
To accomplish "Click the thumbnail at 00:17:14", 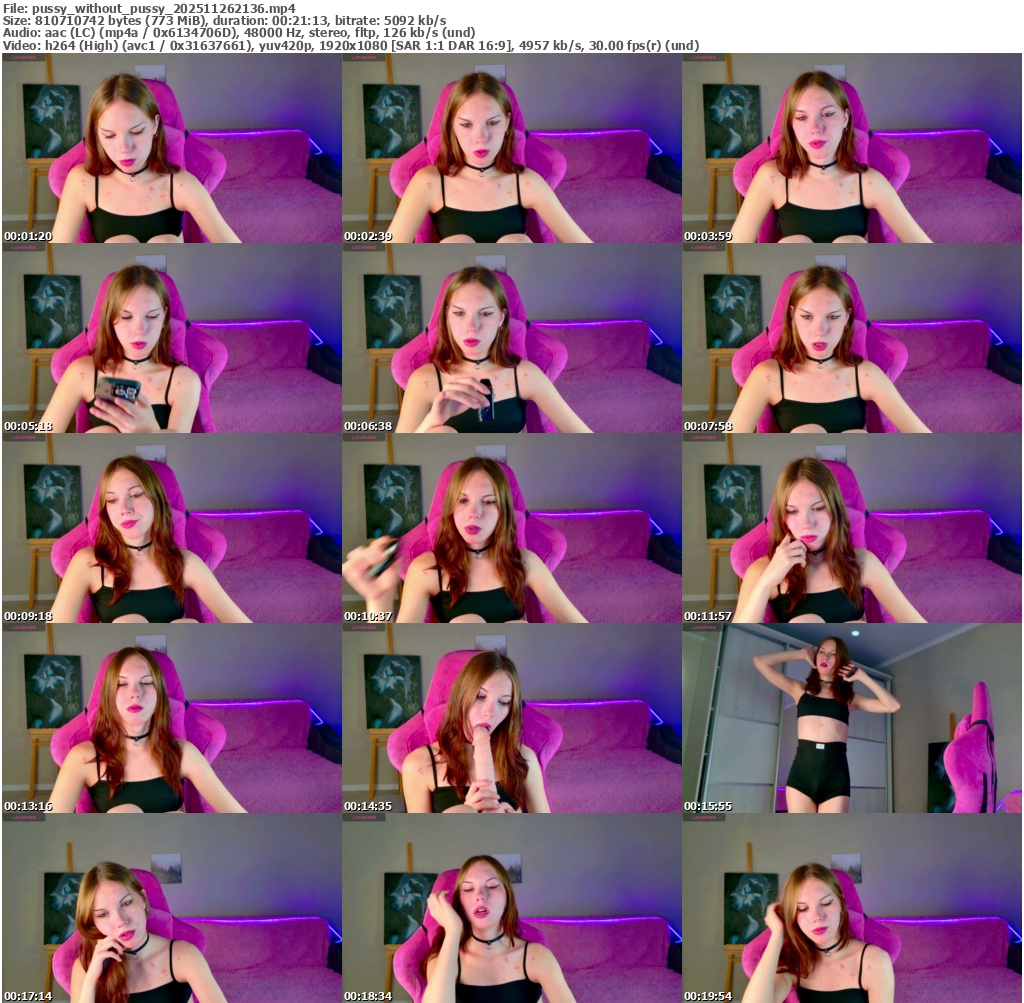I will (171, 908).
